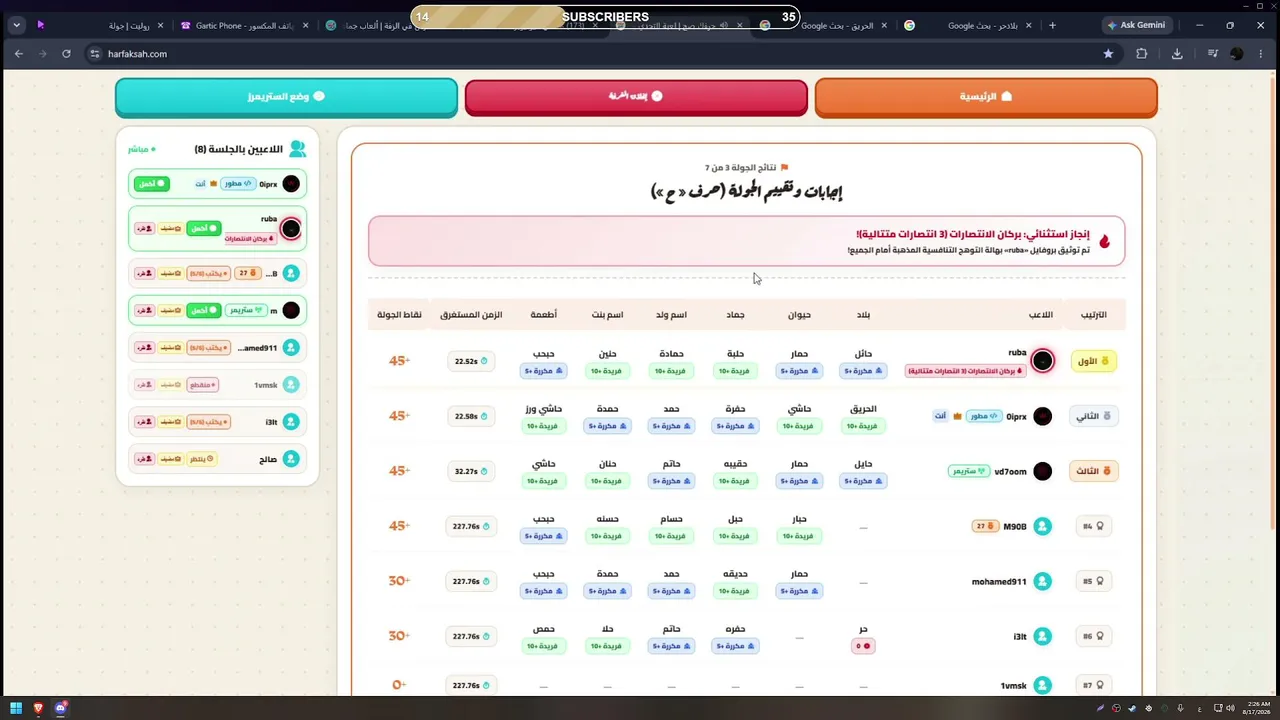Viewport: 1280px width, 720px height.
Task: Go back with the browser back arrow
Action: coord(18,54)
